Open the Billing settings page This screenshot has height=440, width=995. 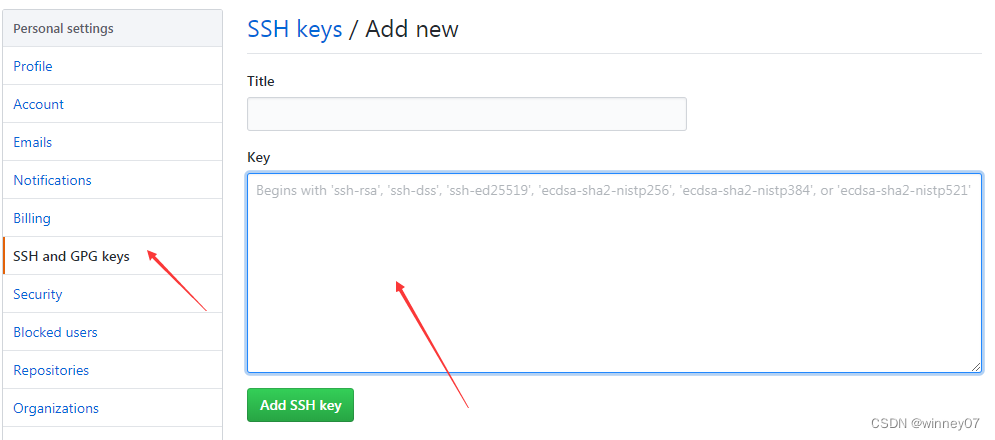[32, 218]
